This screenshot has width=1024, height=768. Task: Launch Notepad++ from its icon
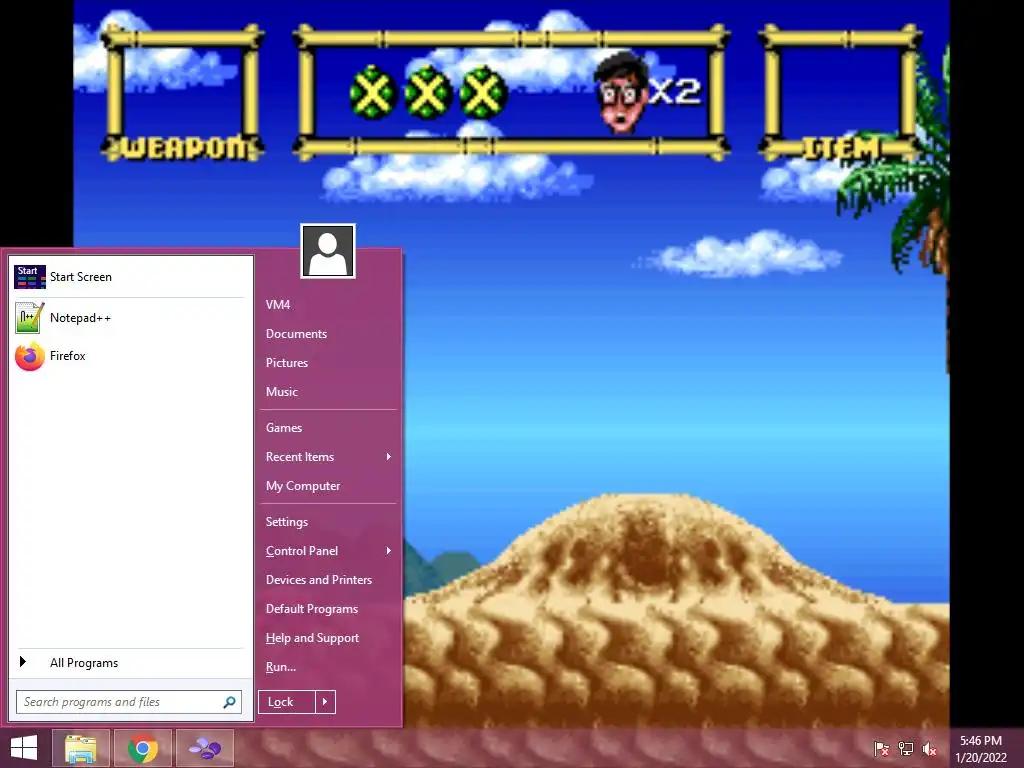coord(29,317)
